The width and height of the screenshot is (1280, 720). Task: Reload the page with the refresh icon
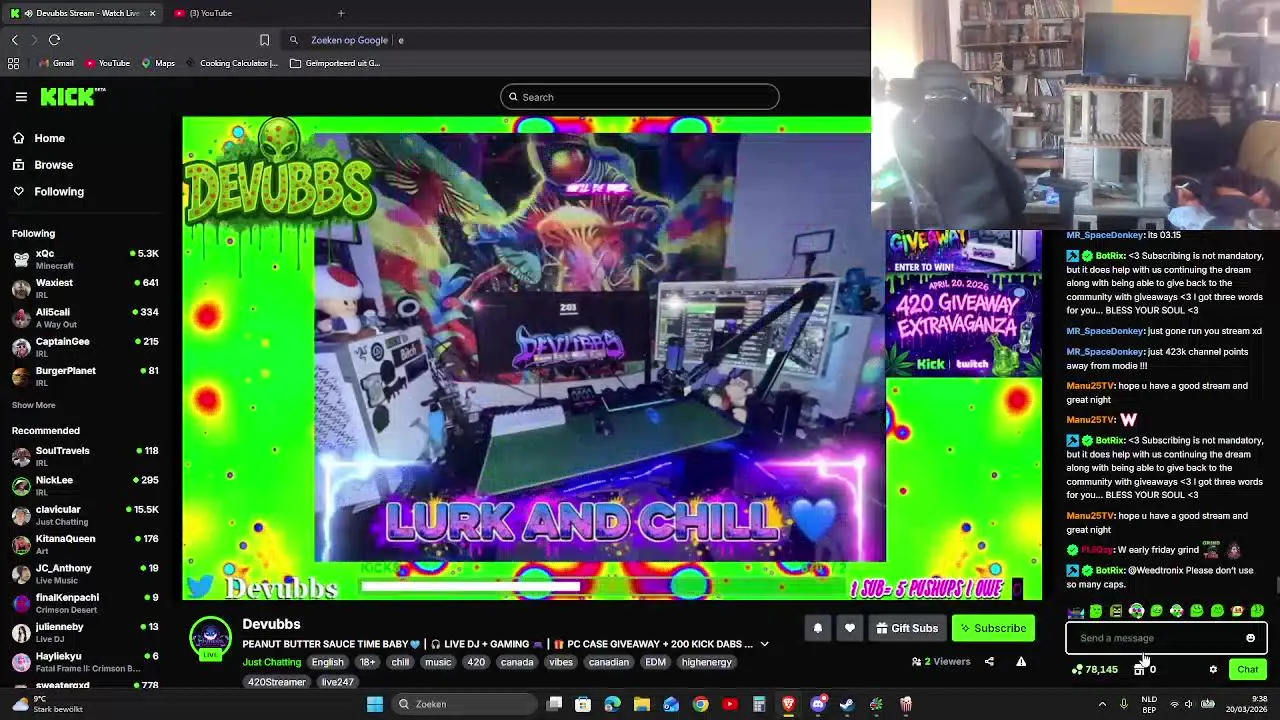pos(55,40)
